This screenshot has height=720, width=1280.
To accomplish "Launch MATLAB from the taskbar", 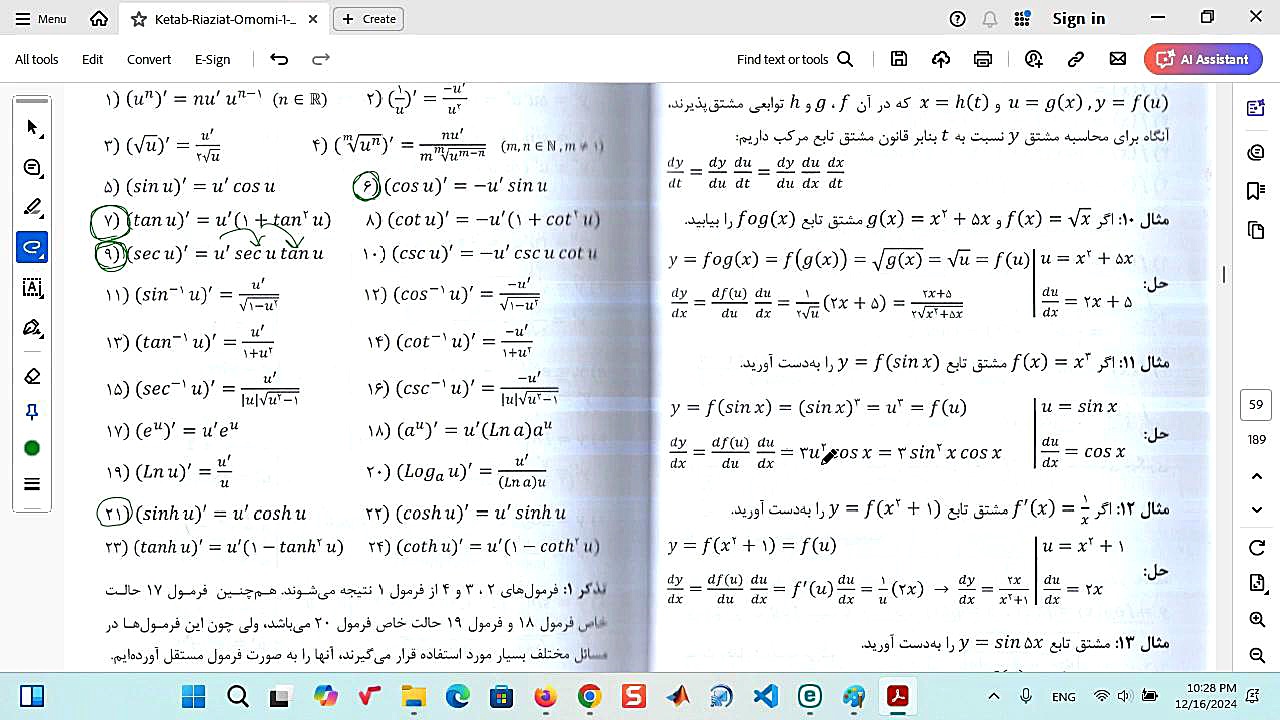I will 677,696.
